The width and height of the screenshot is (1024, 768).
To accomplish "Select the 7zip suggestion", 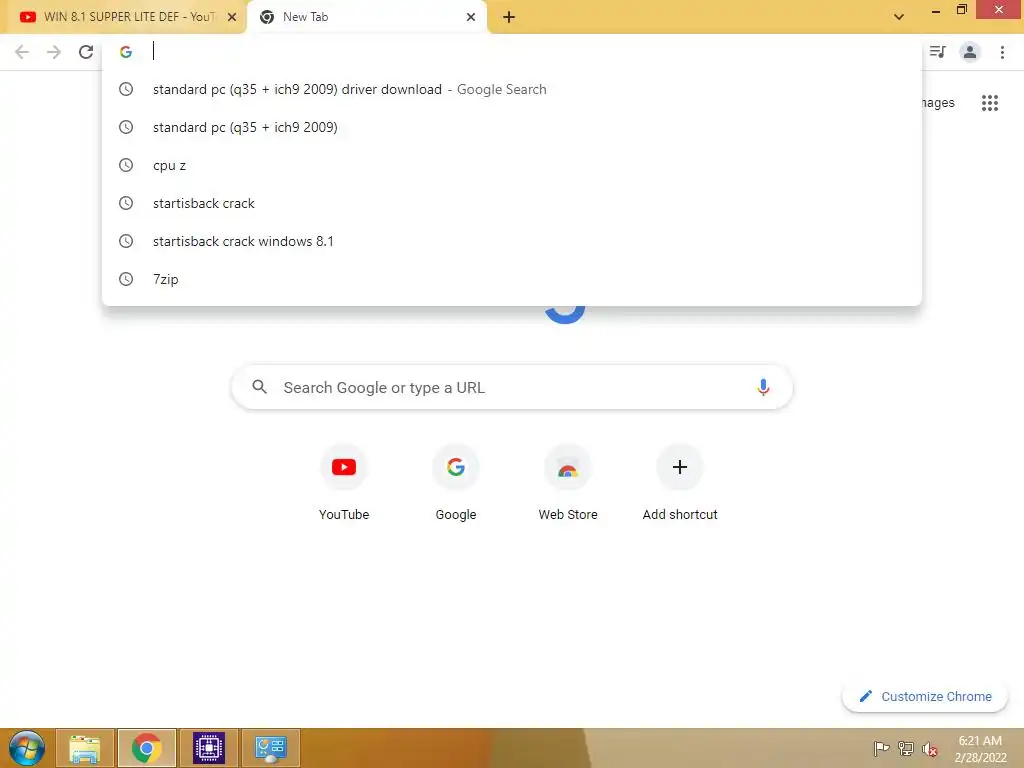I will pos(511,279).
